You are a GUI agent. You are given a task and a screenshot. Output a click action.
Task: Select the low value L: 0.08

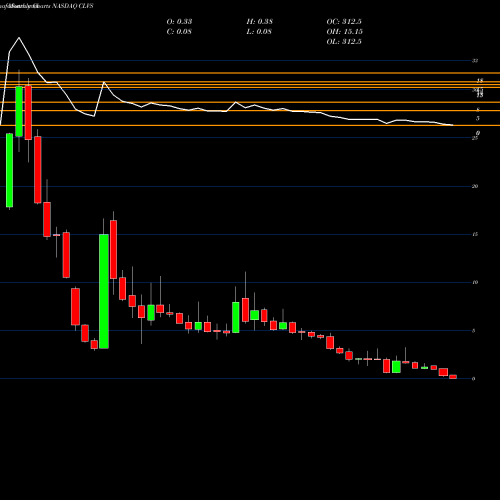[x=259, y=32]
